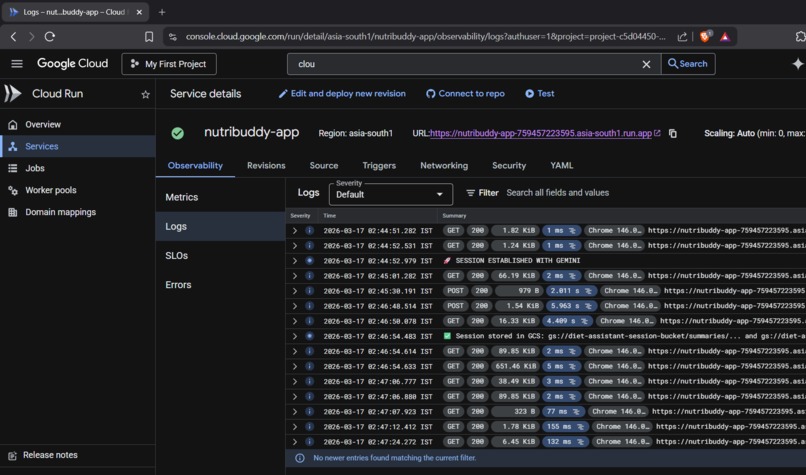Open a new browser tab with plus
Image resolution: width=806 pixels, height=475 pixels.
(162, 12)
